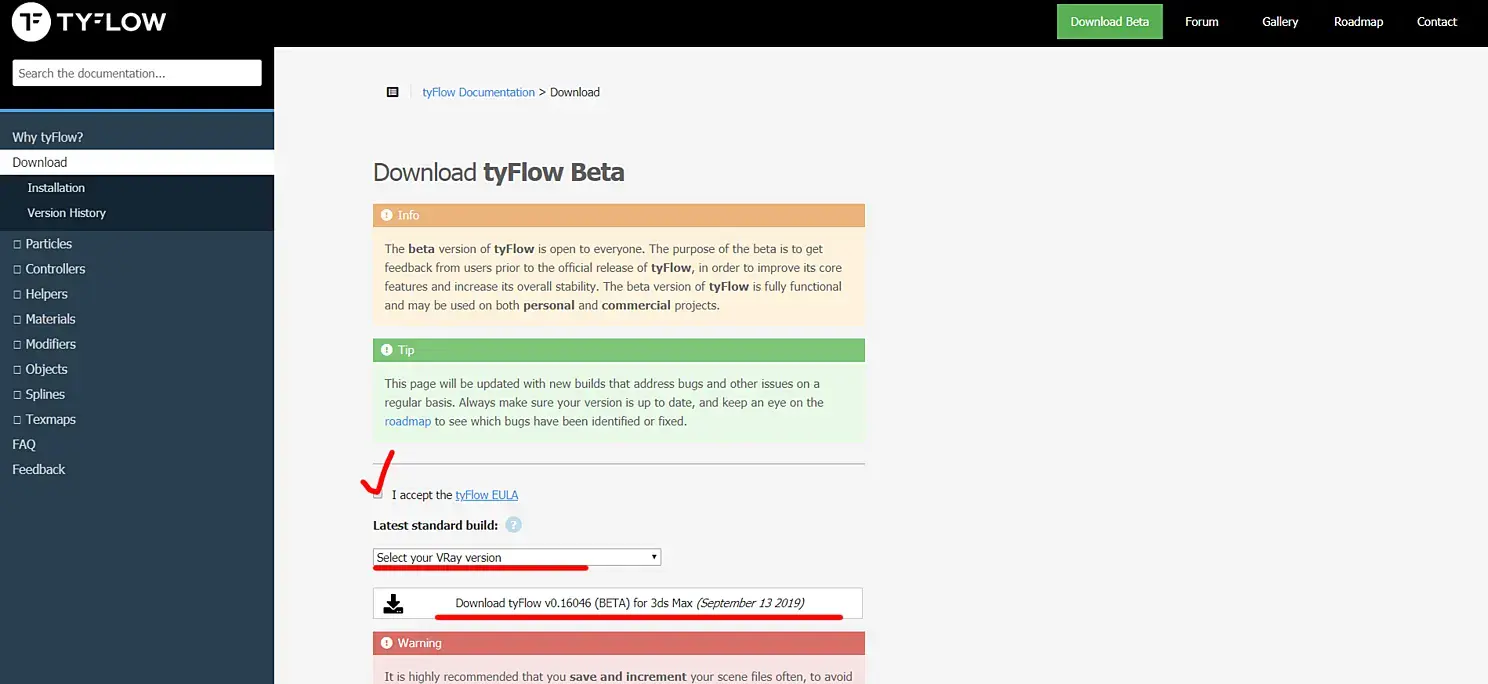Check the 'I accept the tyFlow EULA' checkbox

pos(377,494)
